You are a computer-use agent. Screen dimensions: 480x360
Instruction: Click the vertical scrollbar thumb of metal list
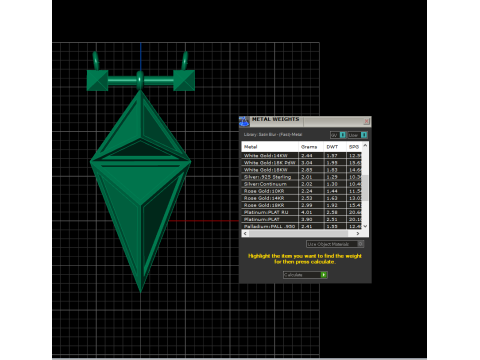coord(365,188)
